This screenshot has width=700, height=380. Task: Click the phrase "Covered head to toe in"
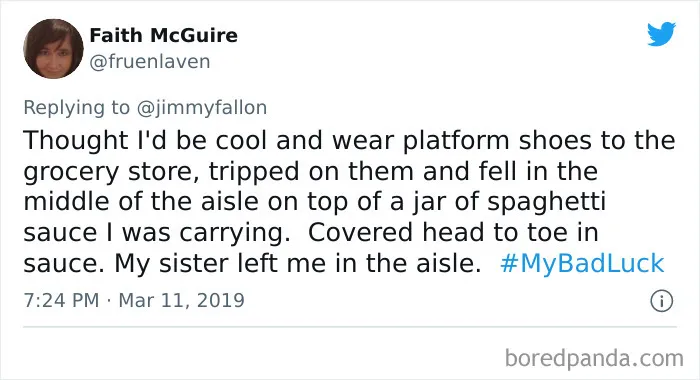coord(453,232)
